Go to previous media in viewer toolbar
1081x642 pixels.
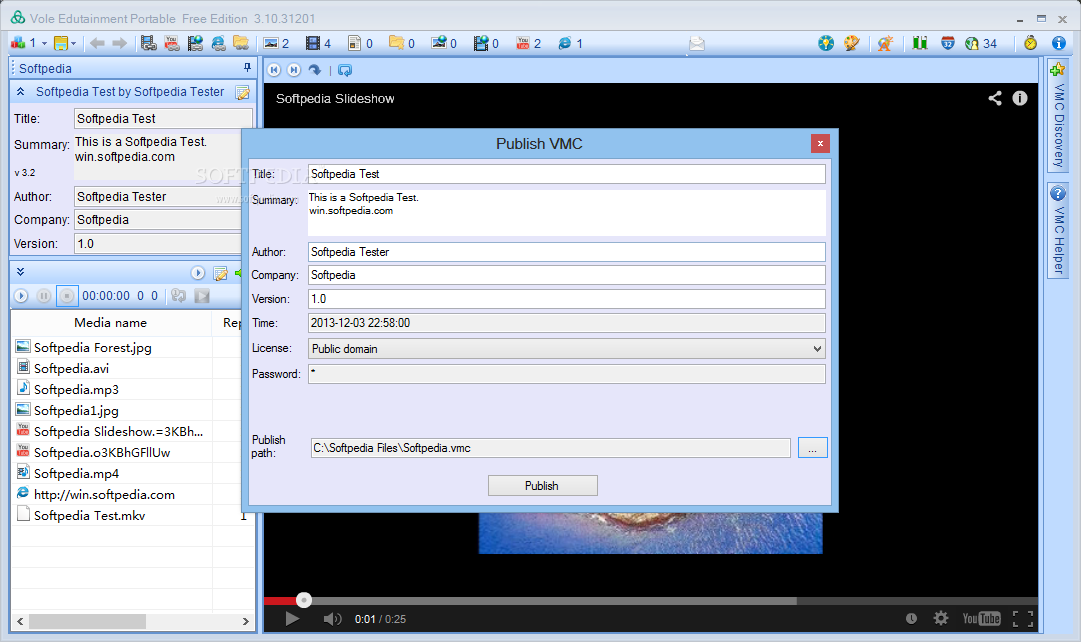click(x=274, y=70)
